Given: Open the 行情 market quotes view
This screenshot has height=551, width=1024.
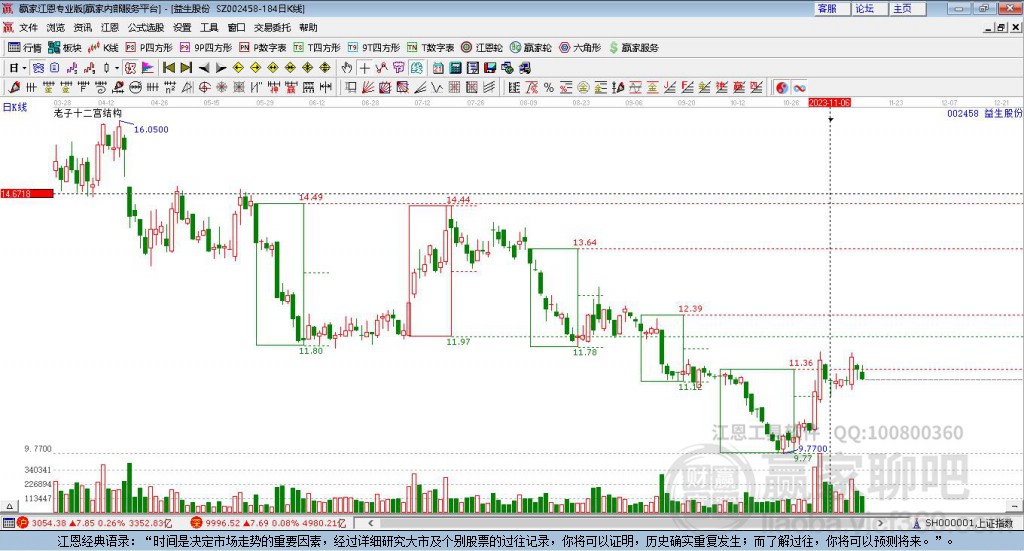Looking at the screenshot, I should click(x=24, y=48).
